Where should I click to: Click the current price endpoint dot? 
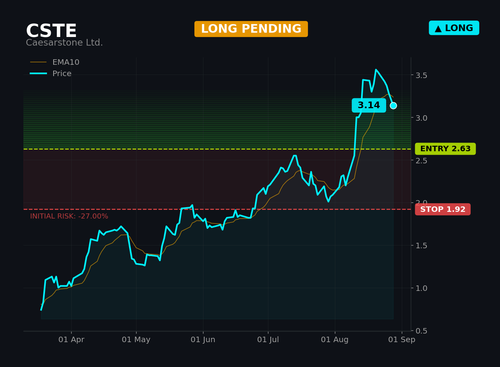(393, 106)
